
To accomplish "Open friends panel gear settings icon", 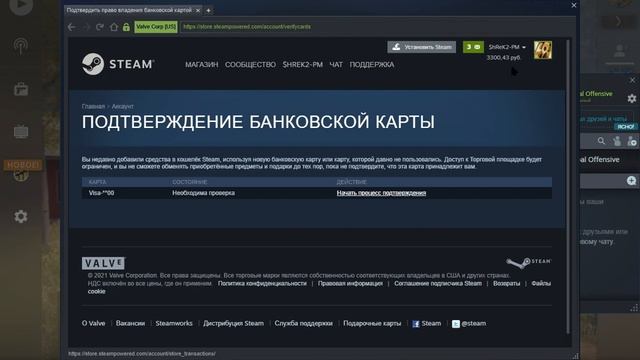I will [631, 98].
